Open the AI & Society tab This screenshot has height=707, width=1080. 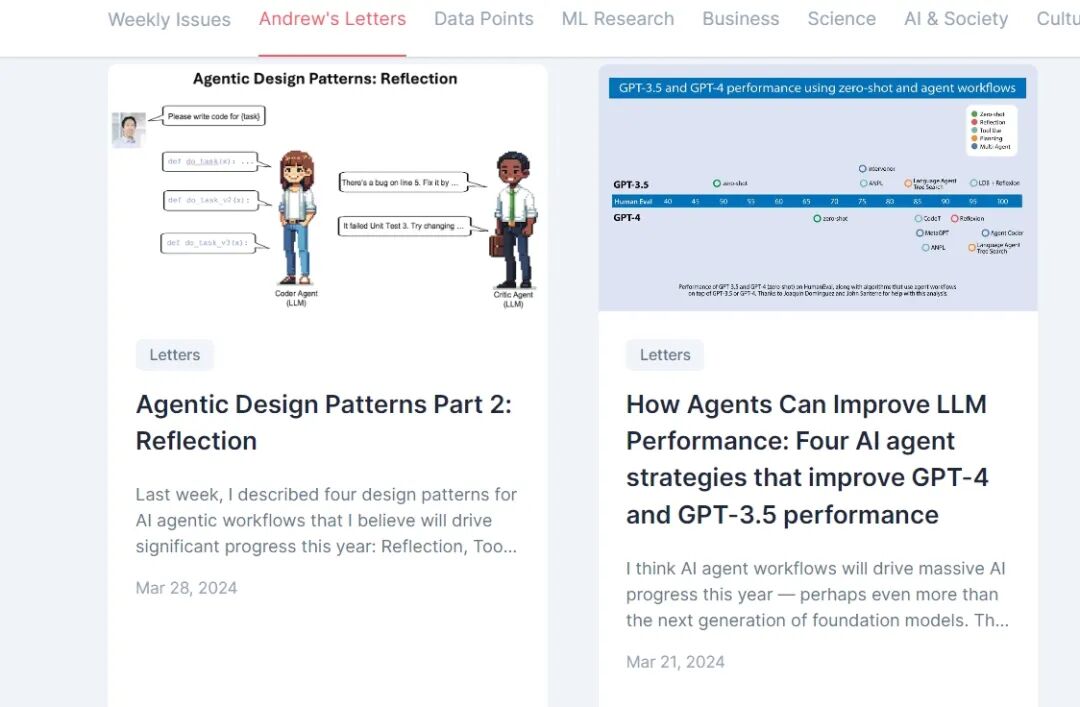tap(956, 19)
